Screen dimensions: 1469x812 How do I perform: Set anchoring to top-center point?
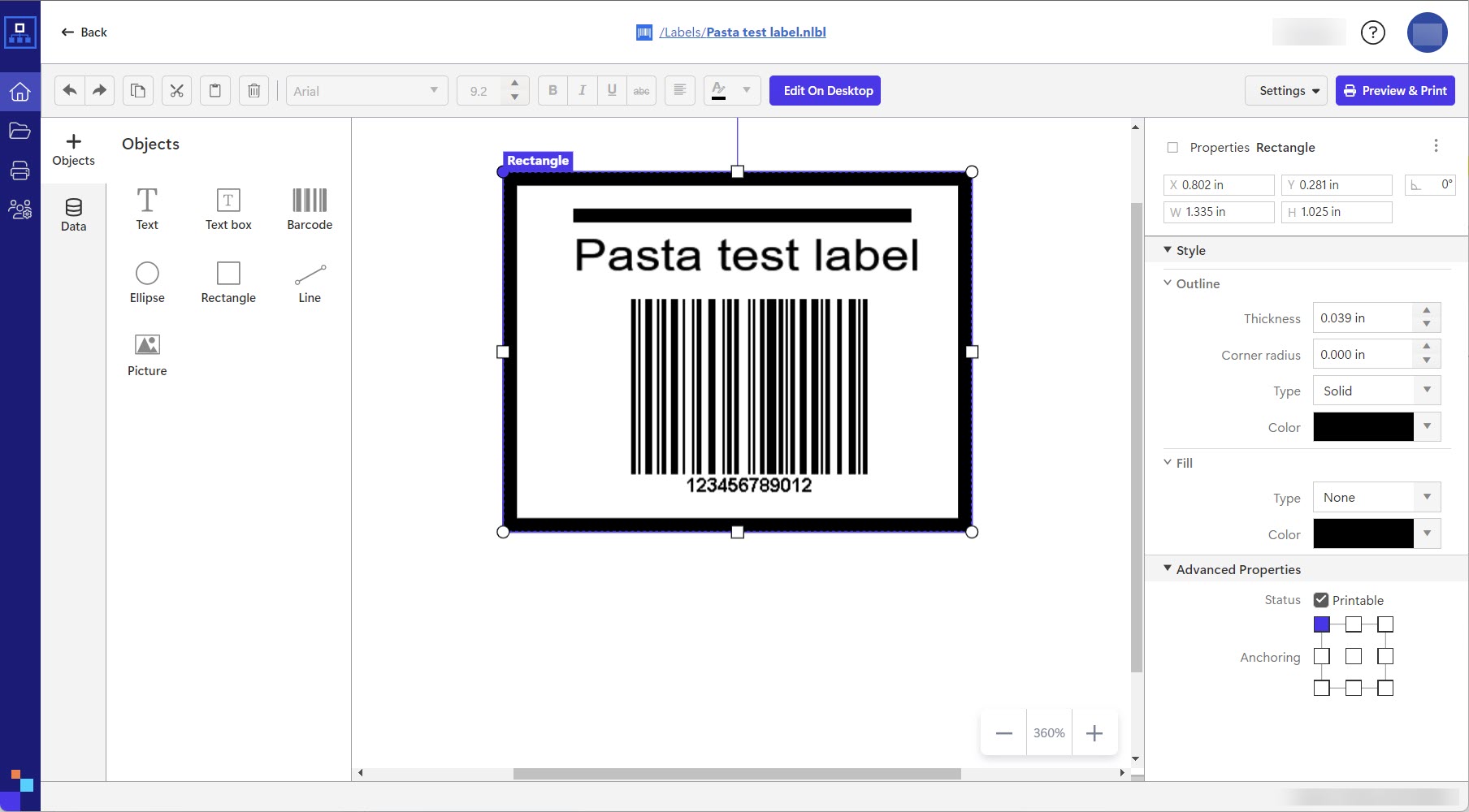pyautogui.click(x=1354, y=624)
